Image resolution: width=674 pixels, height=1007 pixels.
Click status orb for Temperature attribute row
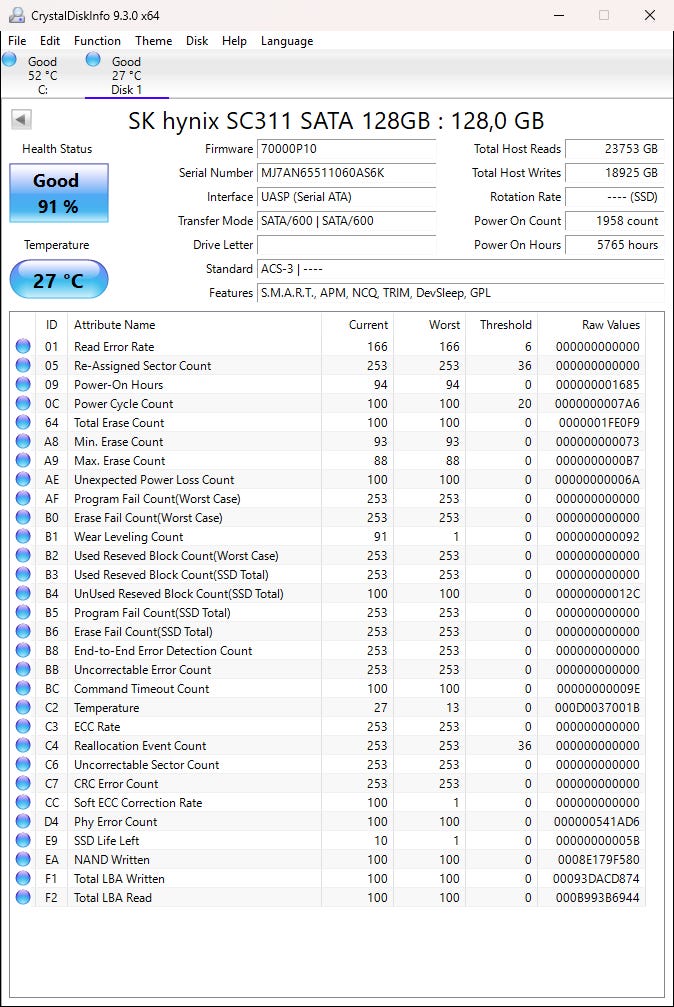pyautogui.click(x=23, y=708)
